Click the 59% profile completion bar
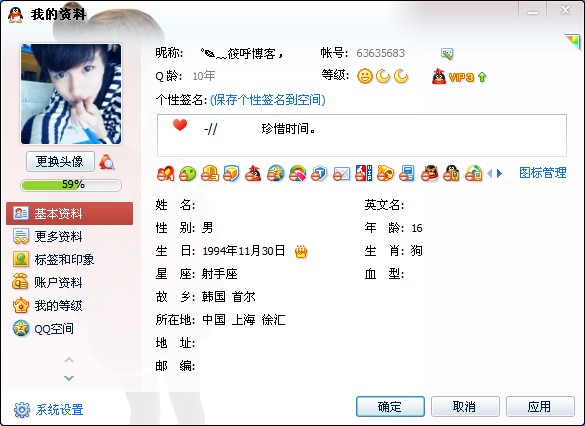585x426 pixels. [71, 185]
